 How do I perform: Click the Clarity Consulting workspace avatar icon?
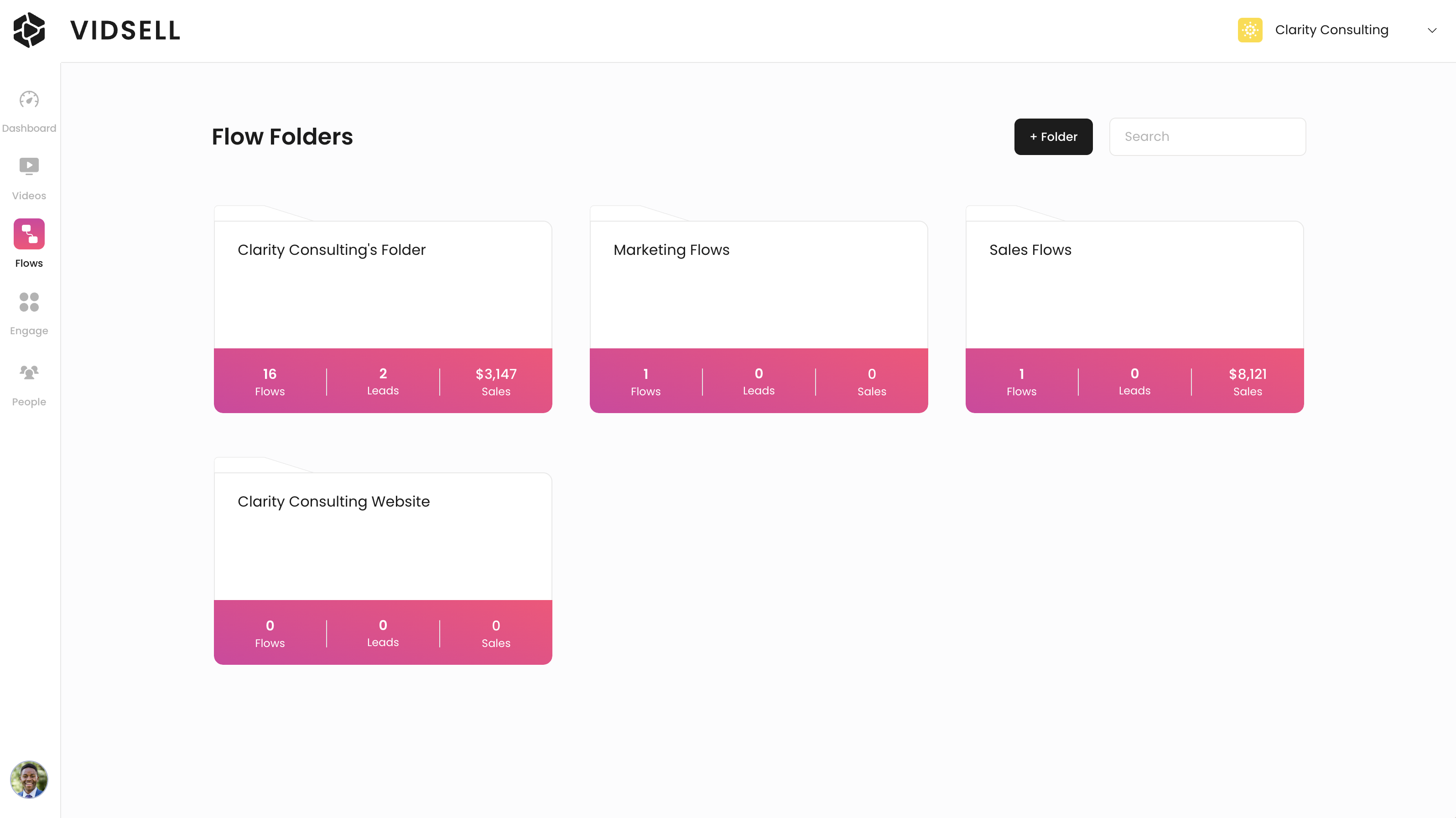click(1250, 30)
